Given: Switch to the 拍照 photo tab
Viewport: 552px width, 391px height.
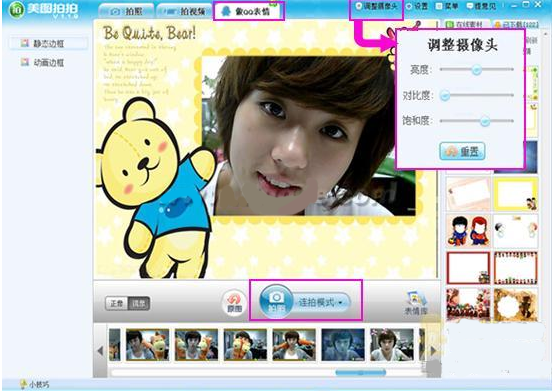Looking at the screenshot, I should (126, 12).
